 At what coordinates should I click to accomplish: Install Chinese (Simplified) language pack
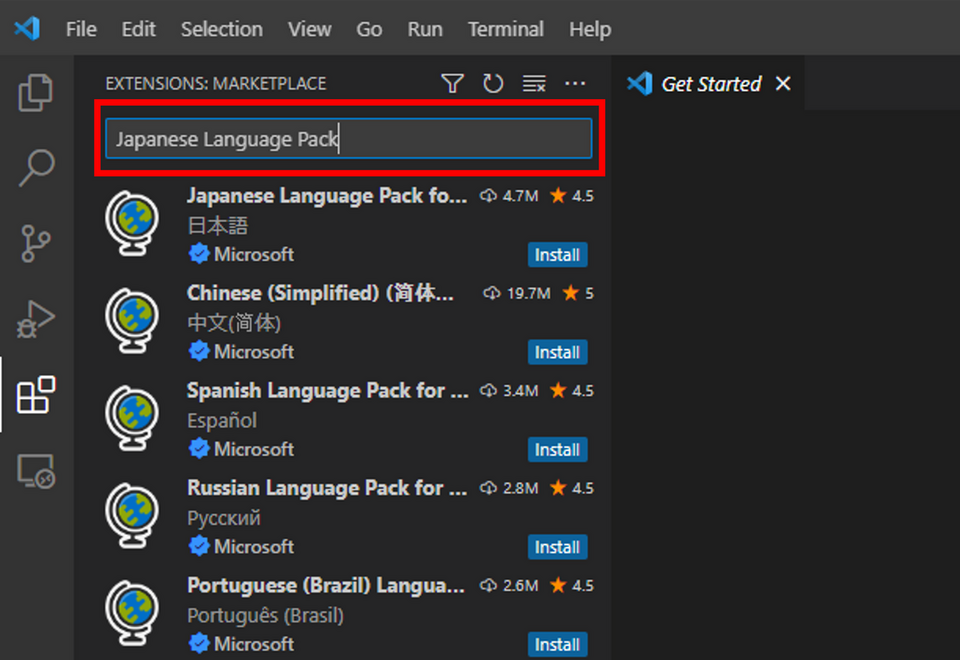[x=557, y=352]
